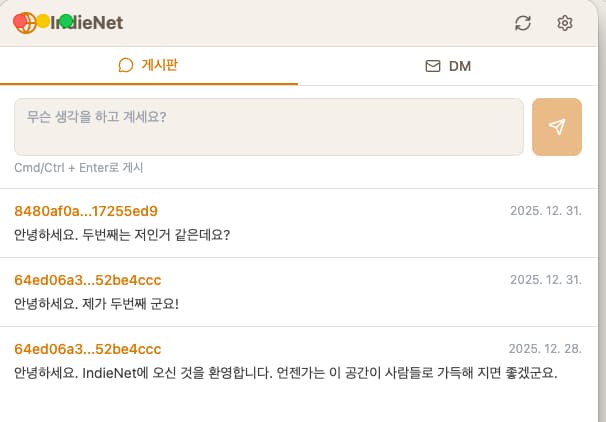The width and height of the screenshot is (606, 422).
Task: Click the envelope icon on DM tab
Action: [433, 67]
